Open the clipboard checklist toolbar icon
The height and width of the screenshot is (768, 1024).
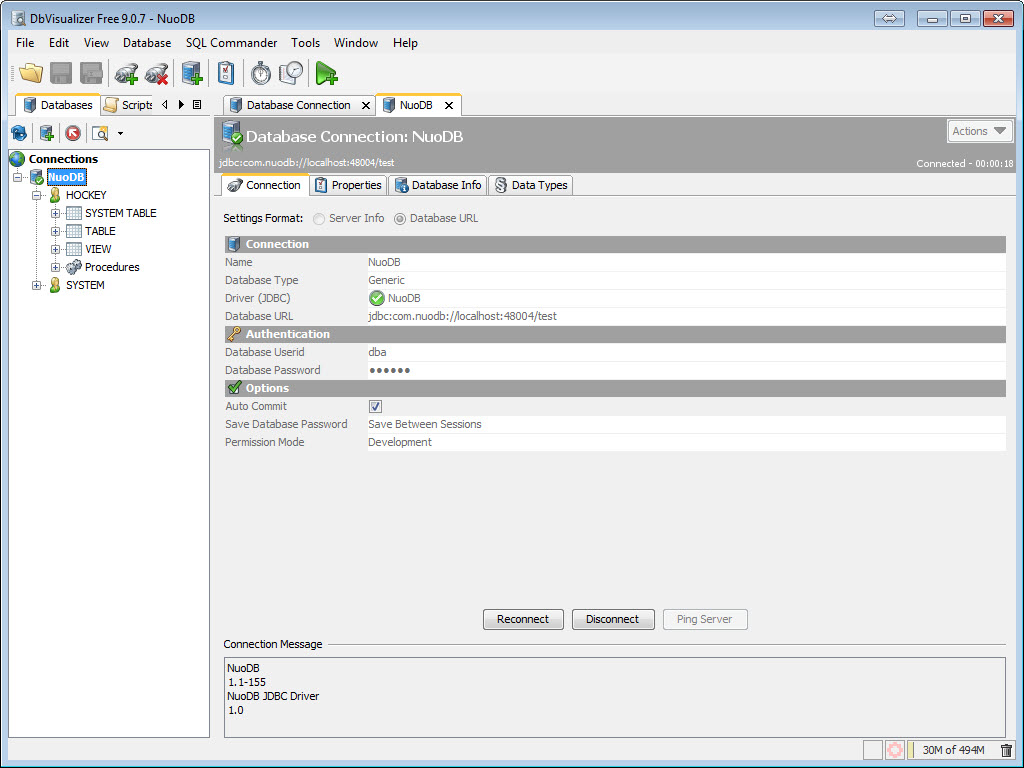(225, 73)
